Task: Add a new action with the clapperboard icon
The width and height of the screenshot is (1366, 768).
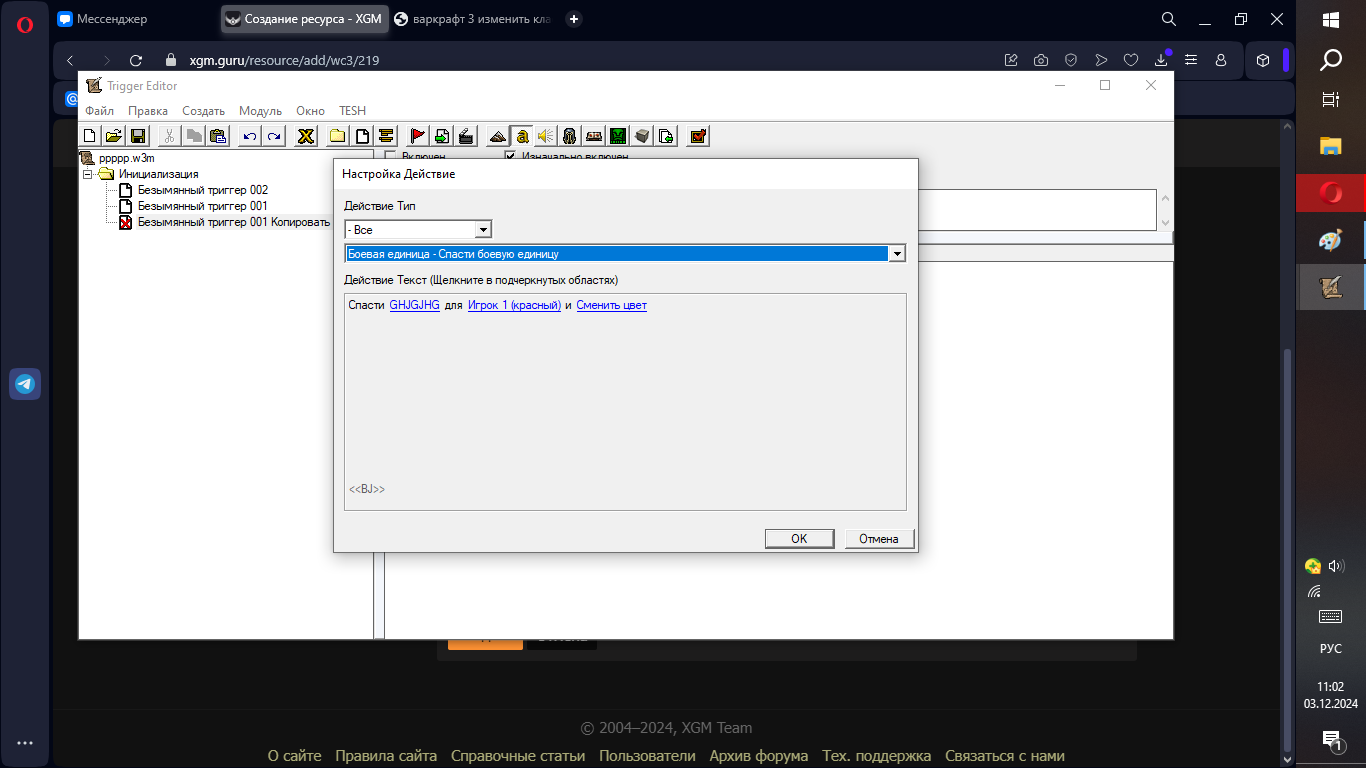Action: point(466,136)
